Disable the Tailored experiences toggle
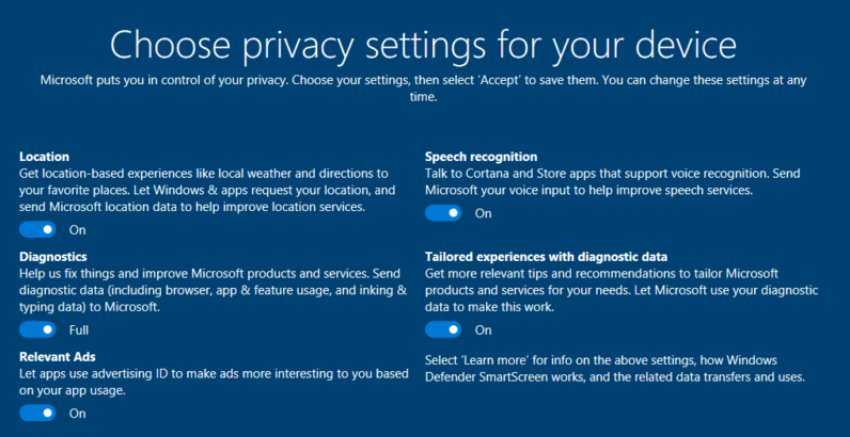850x437 pixels. (x=443, y=330)
